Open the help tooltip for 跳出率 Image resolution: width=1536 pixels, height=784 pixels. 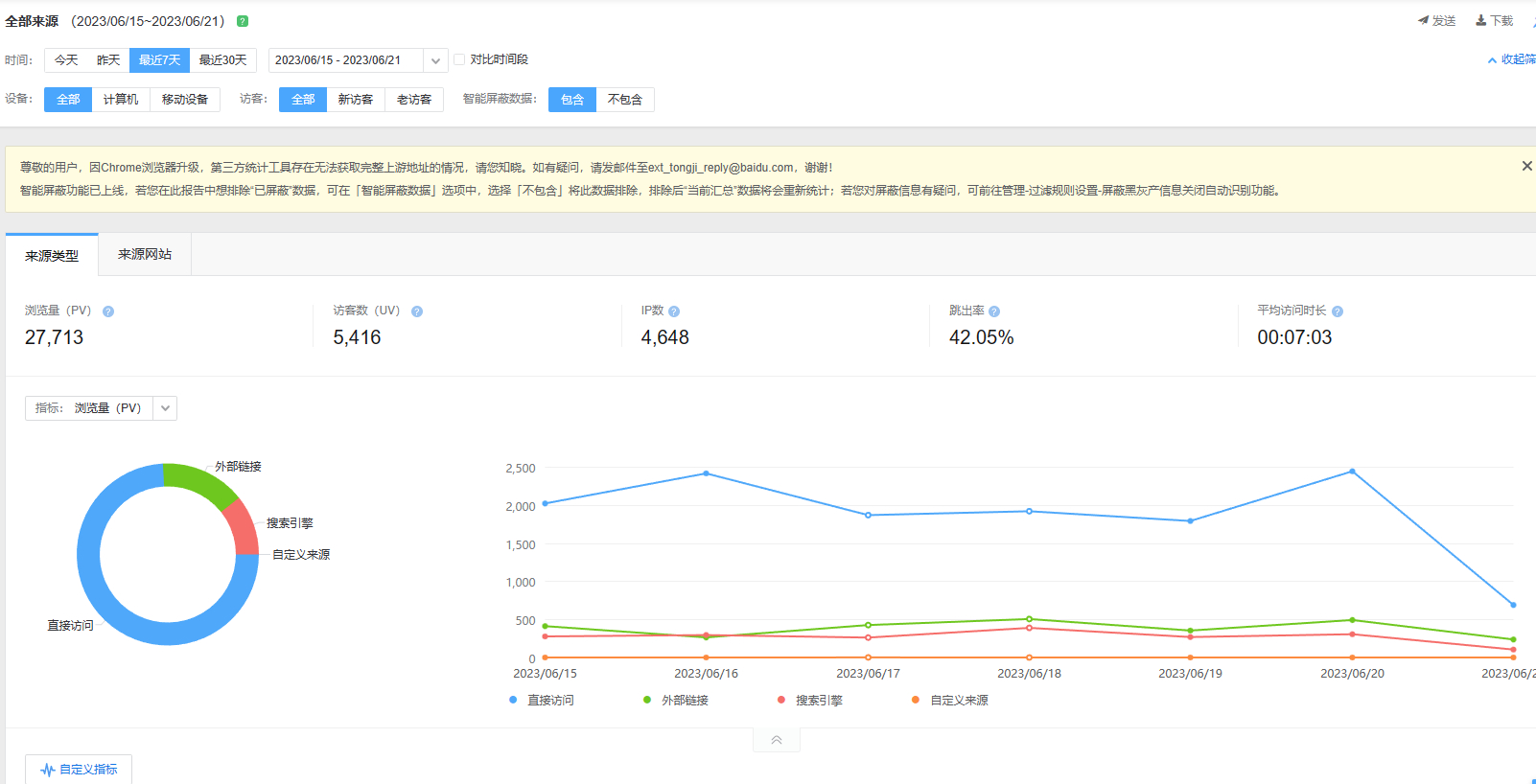coord(994,311)
